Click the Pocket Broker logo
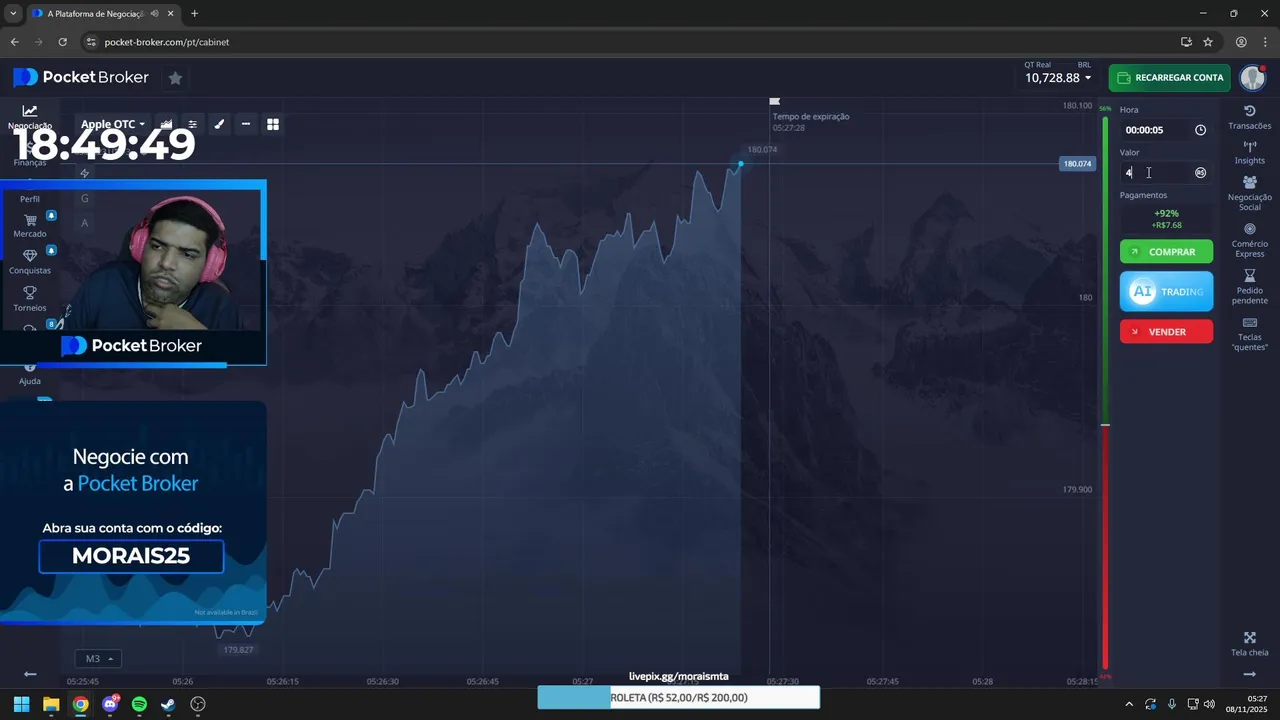Screen dimensions: 1280x720 [81, 77]
